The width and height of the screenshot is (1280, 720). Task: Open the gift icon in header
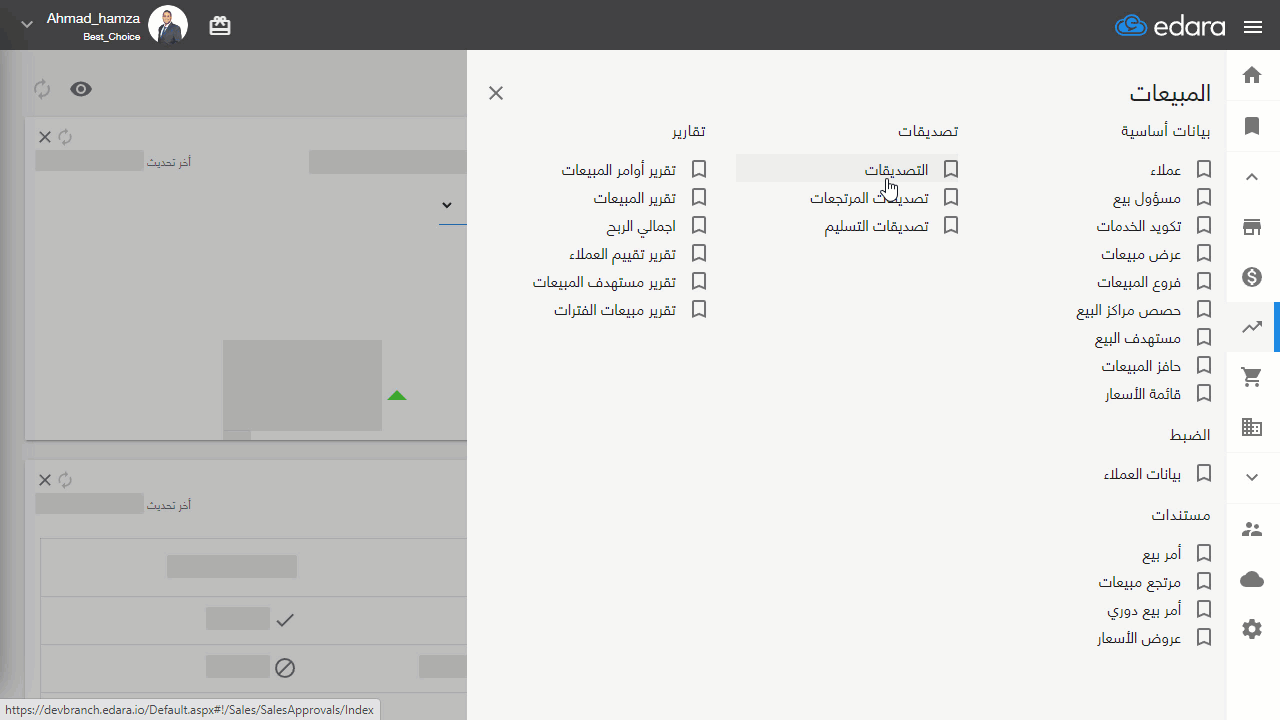click(220, 26)
